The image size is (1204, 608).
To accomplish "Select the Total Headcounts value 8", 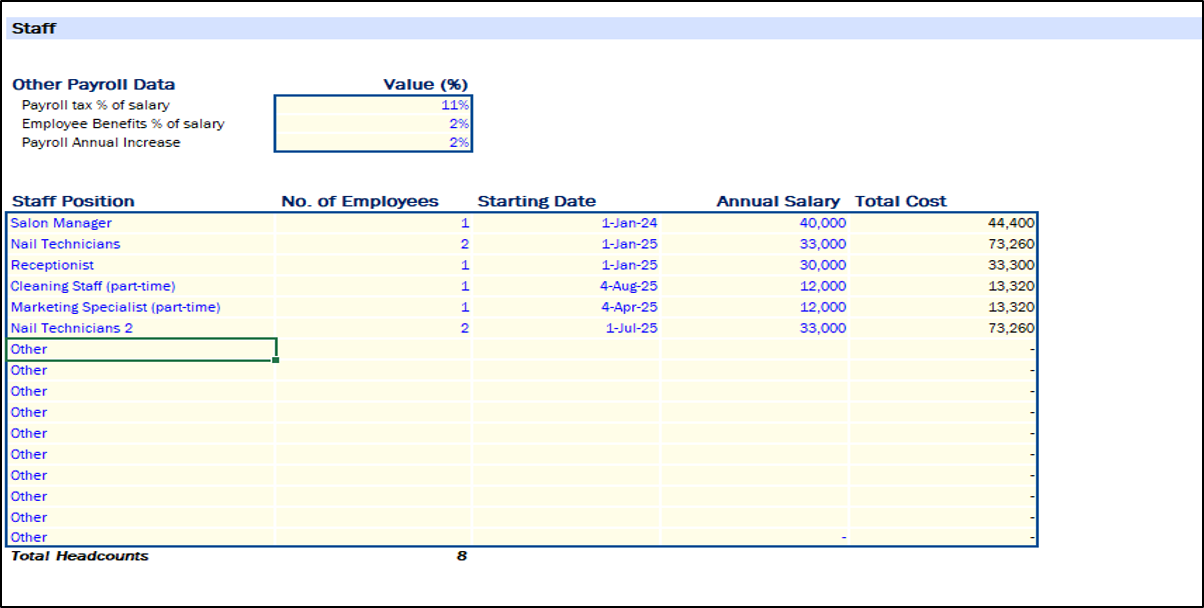I will point(461,556).
